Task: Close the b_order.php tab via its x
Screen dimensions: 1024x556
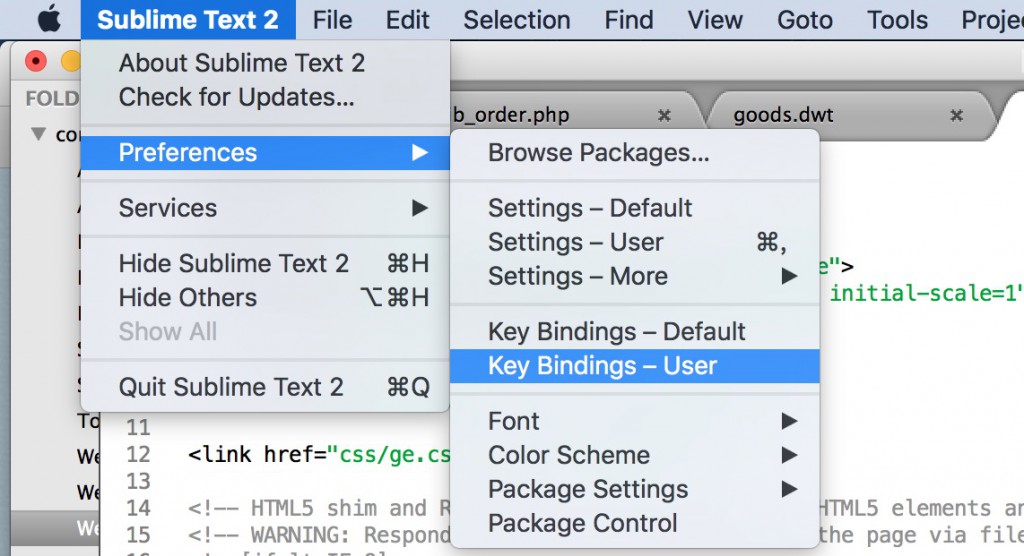Action: (664, 115)
